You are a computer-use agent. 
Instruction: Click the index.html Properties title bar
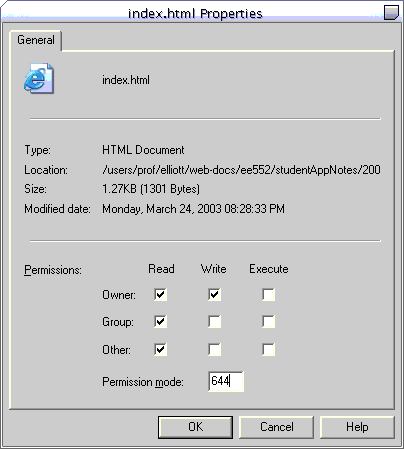(195, 13)
